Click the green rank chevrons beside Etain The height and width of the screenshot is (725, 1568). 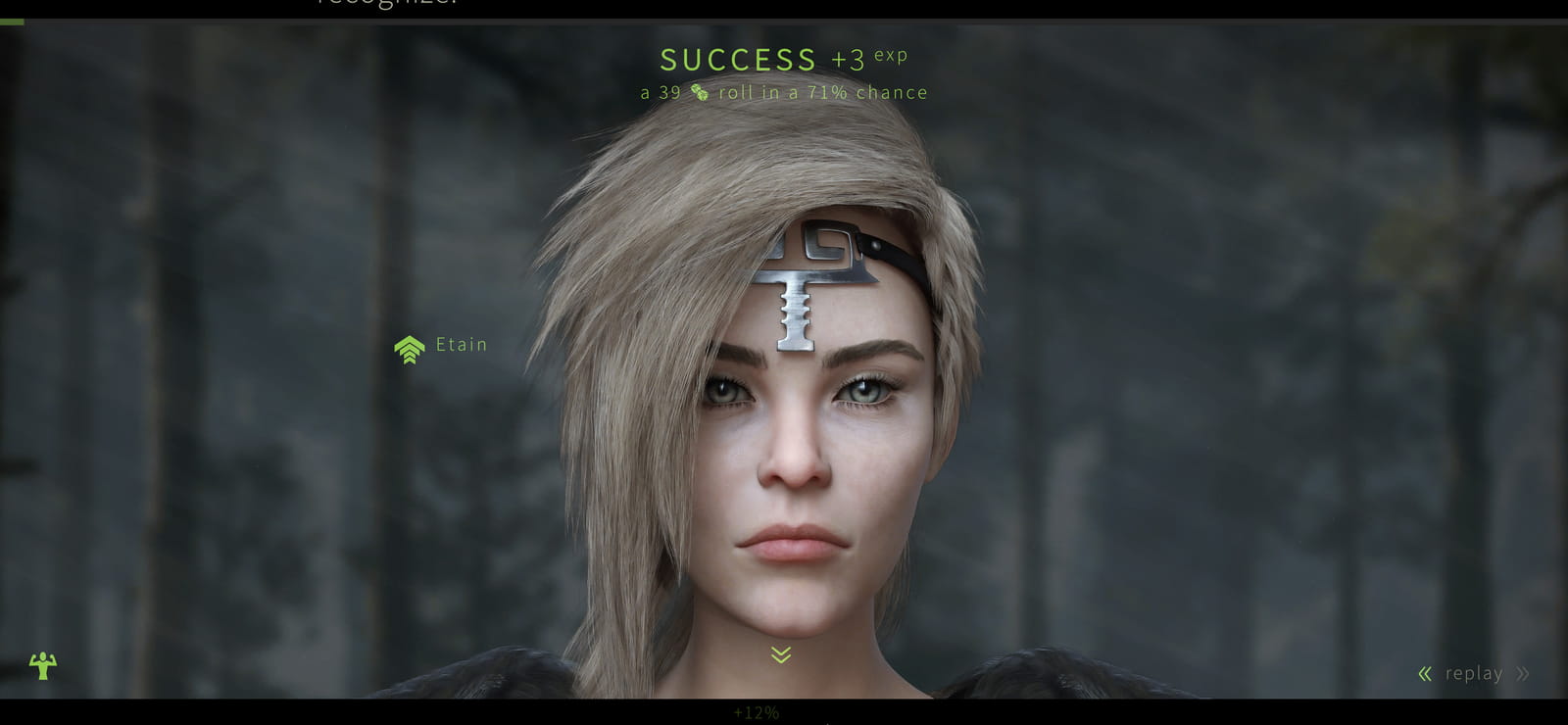coord(409,349)
